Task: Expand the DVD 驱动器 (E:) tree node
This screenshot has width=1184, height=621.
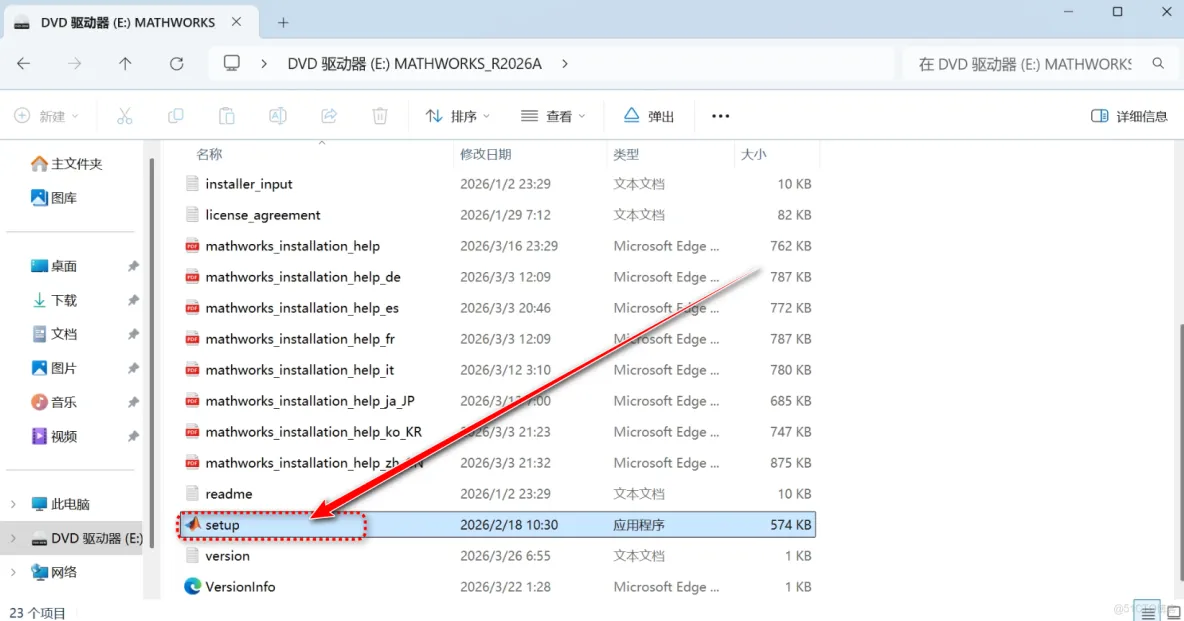Action: (13, 538)
